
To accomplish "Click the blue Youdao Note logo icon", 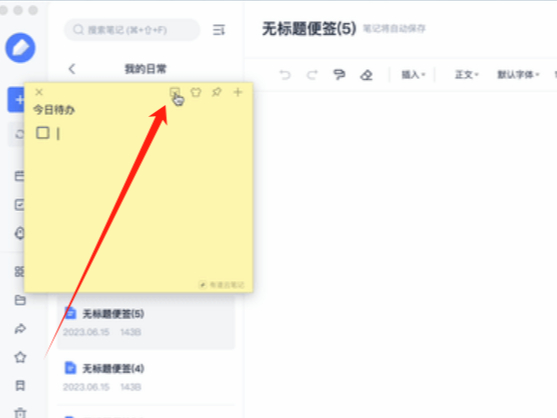I will 20,48.
